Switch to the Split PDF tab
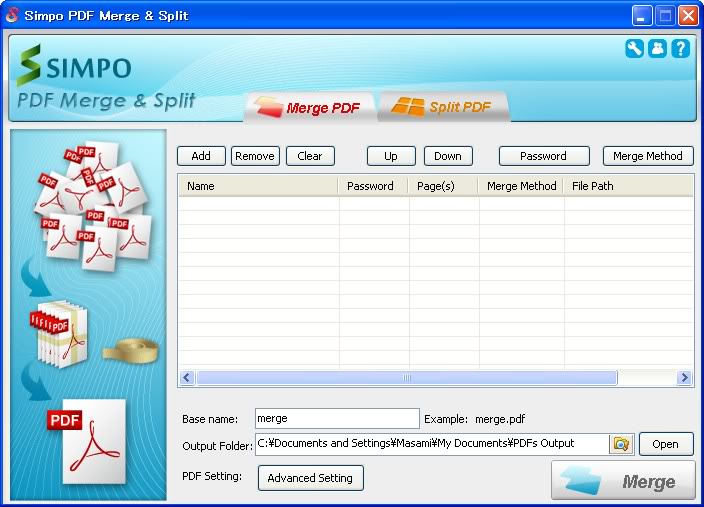This screenshot has height=507, width=704. 444,107
